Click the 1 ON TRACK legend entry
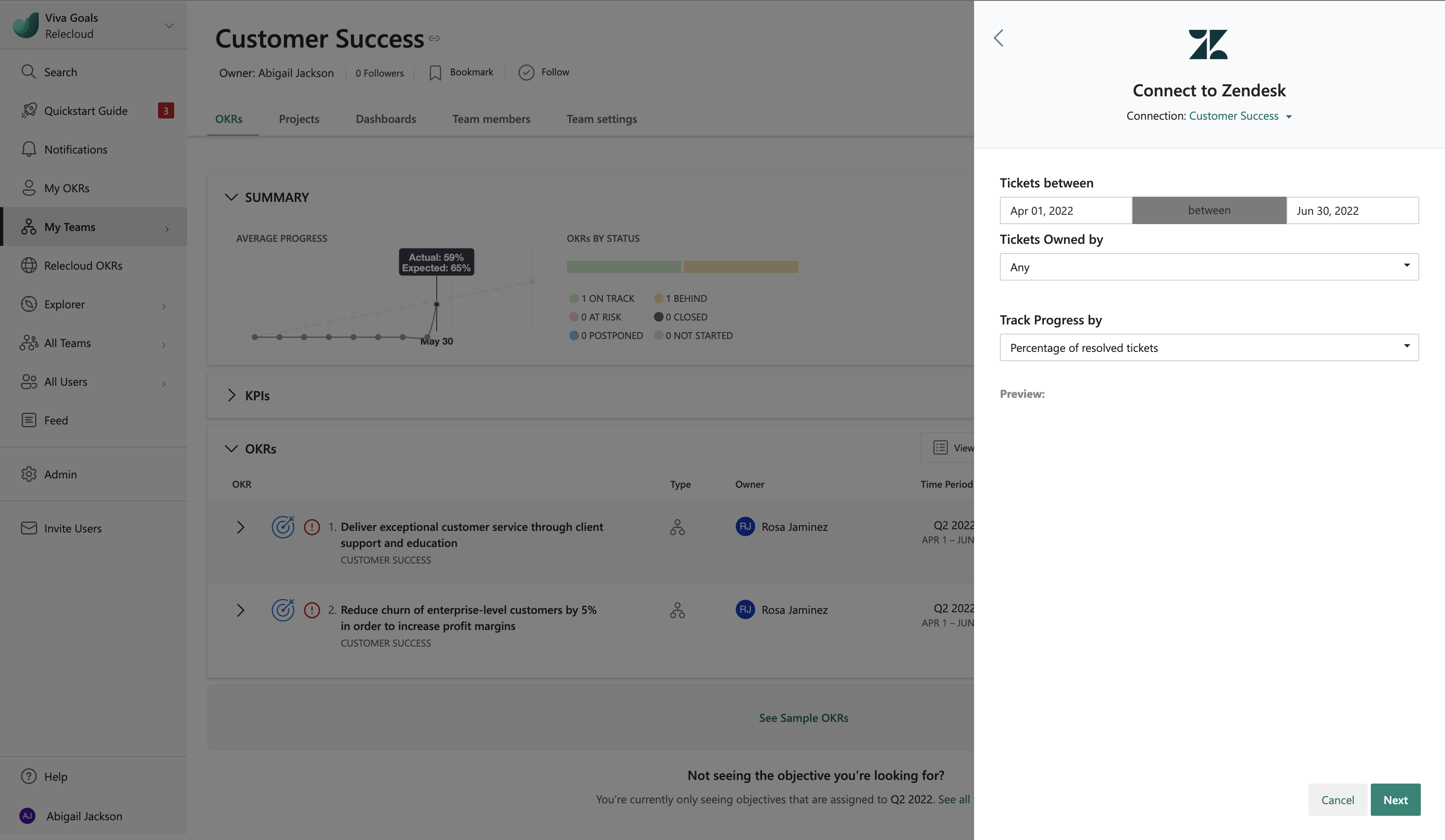This screenshot has width=1445, height=840. coord(602,298)
